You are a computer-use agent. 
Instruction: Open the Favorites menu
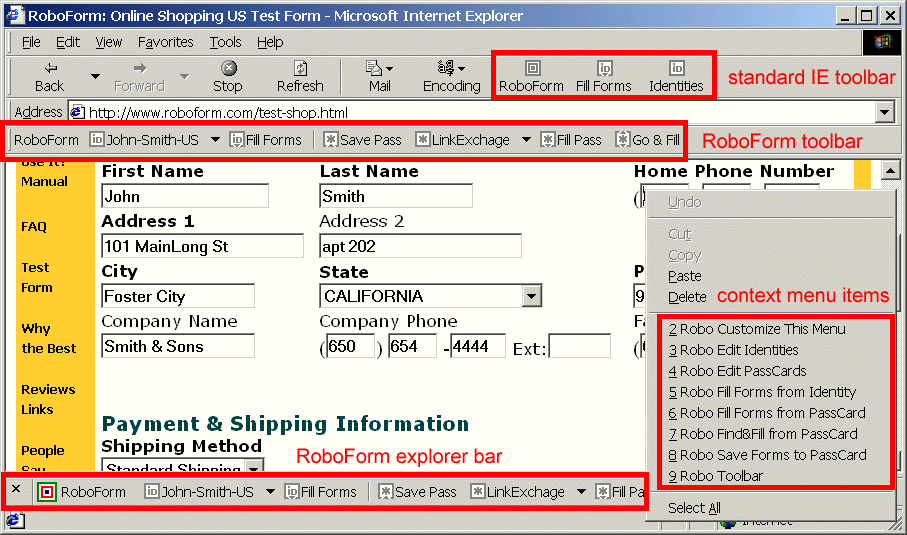pos(165,42)
